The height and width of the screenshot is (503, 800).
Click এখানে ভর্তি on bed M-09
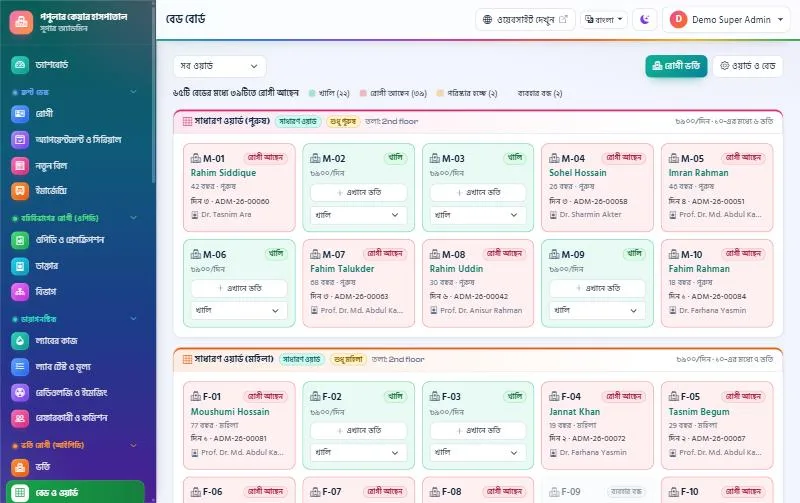(x=597, y=288)
